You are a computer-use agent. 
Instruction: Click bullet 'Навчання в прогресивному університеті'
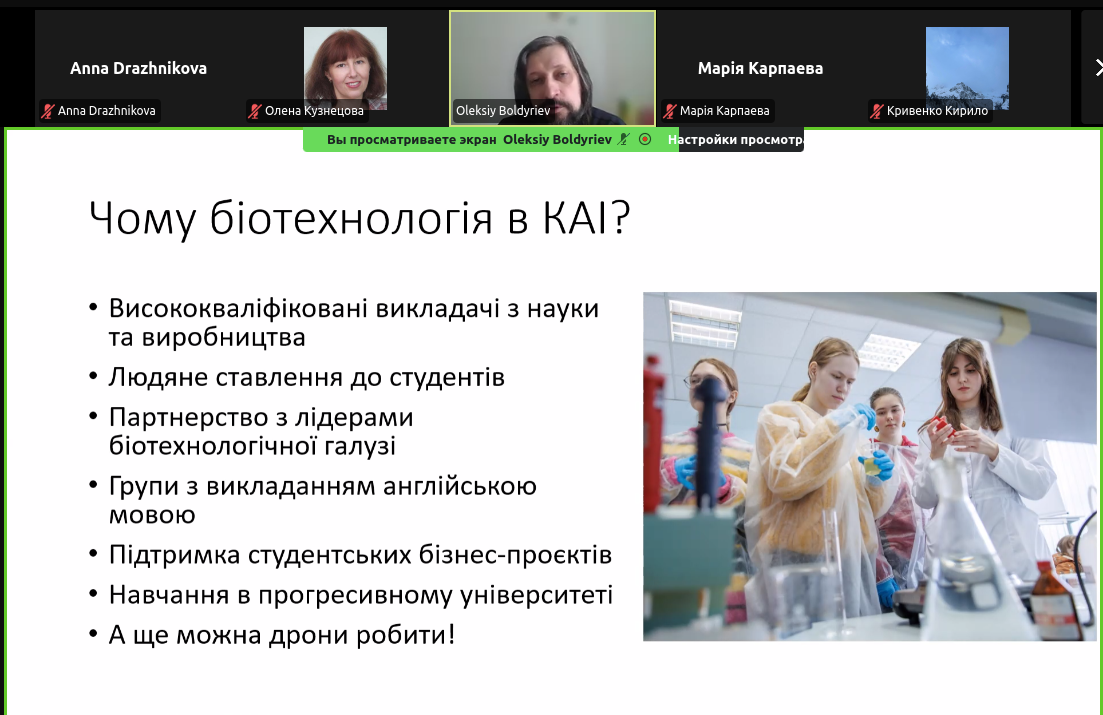point(361,595)
